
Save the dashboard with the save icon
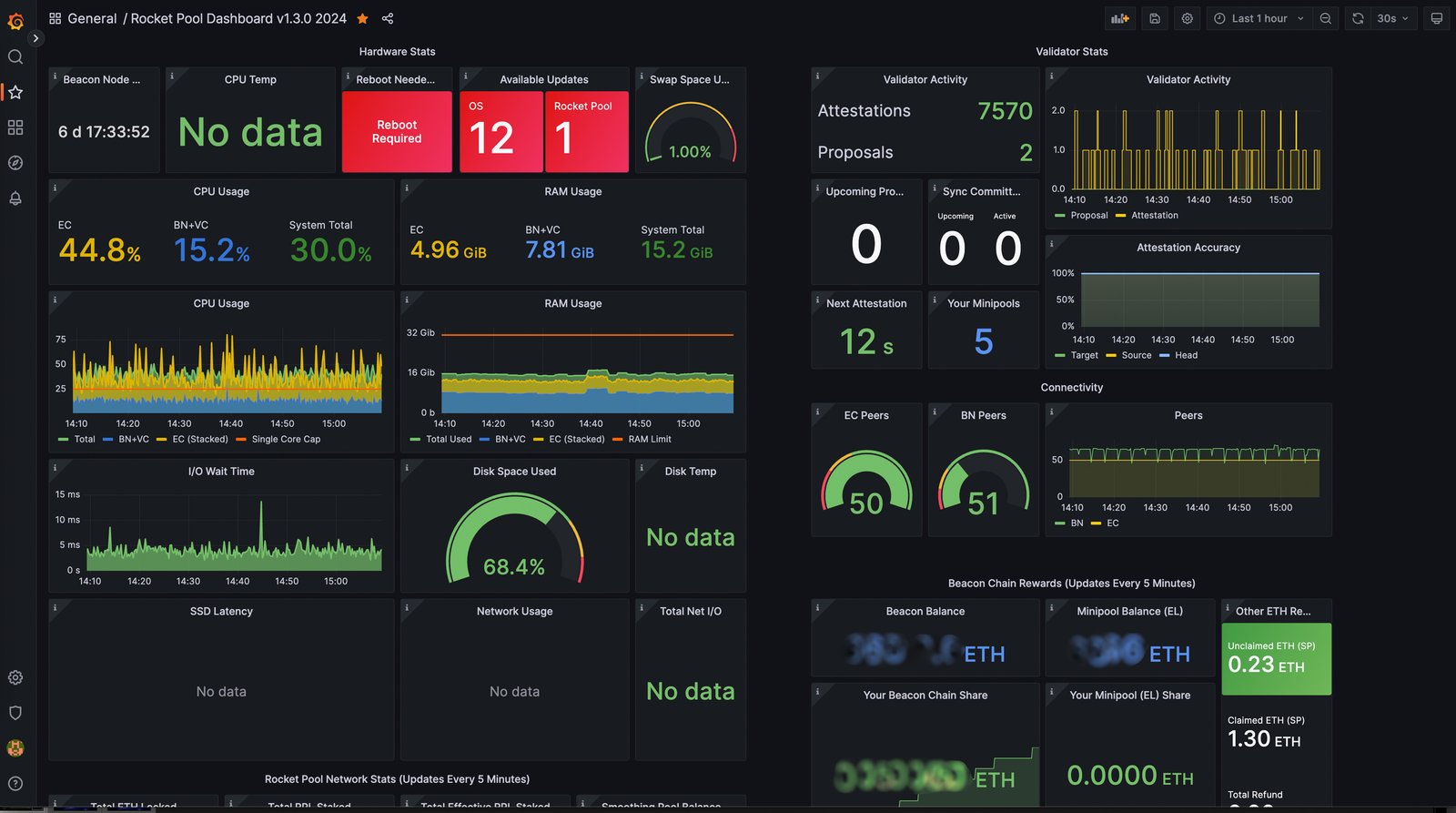point(1155,18)
